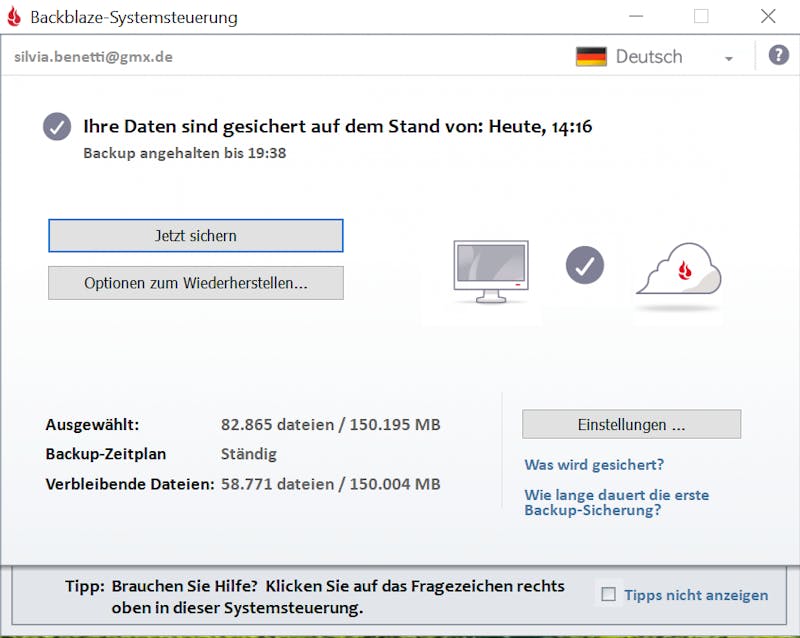Click the computer monitor illustration
This screenshot has height=638, width=800.
pos(491,272)
